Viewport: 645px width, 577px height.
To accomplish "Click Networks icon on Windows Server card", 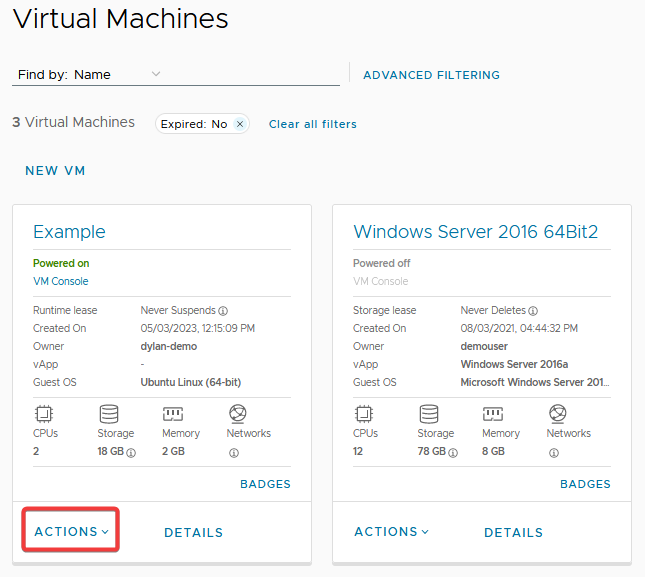I will pos(557,413).
